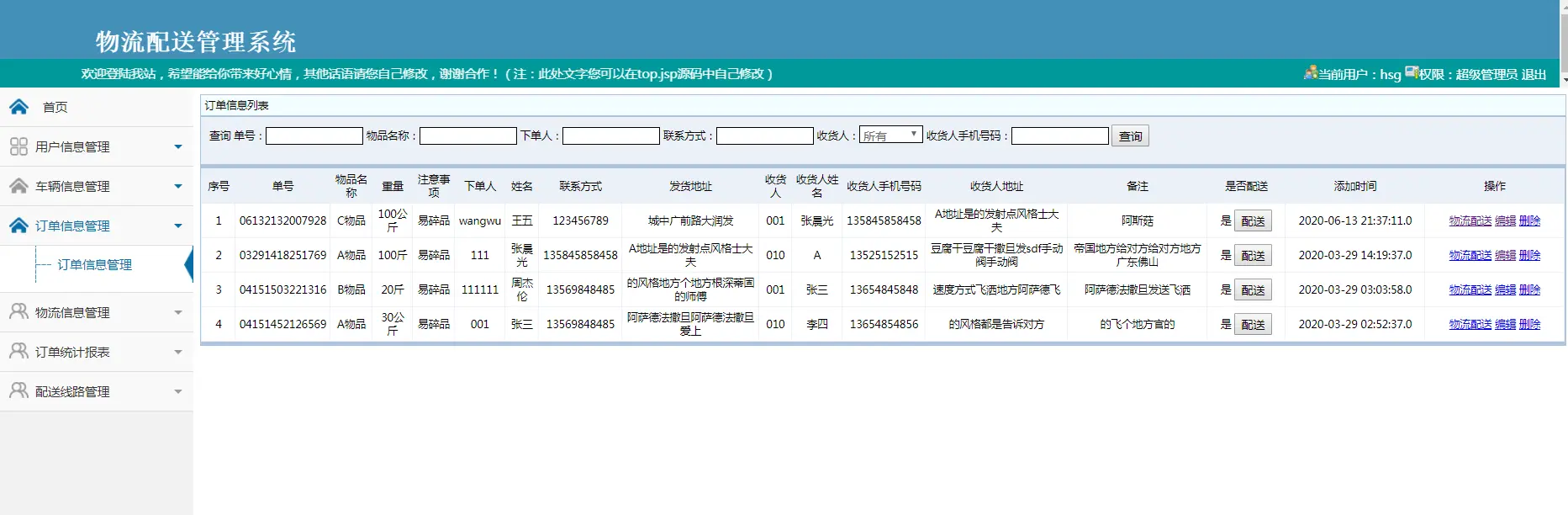Click order number 04151452126569 cell

pyautogui.click(x=282, y=324)
